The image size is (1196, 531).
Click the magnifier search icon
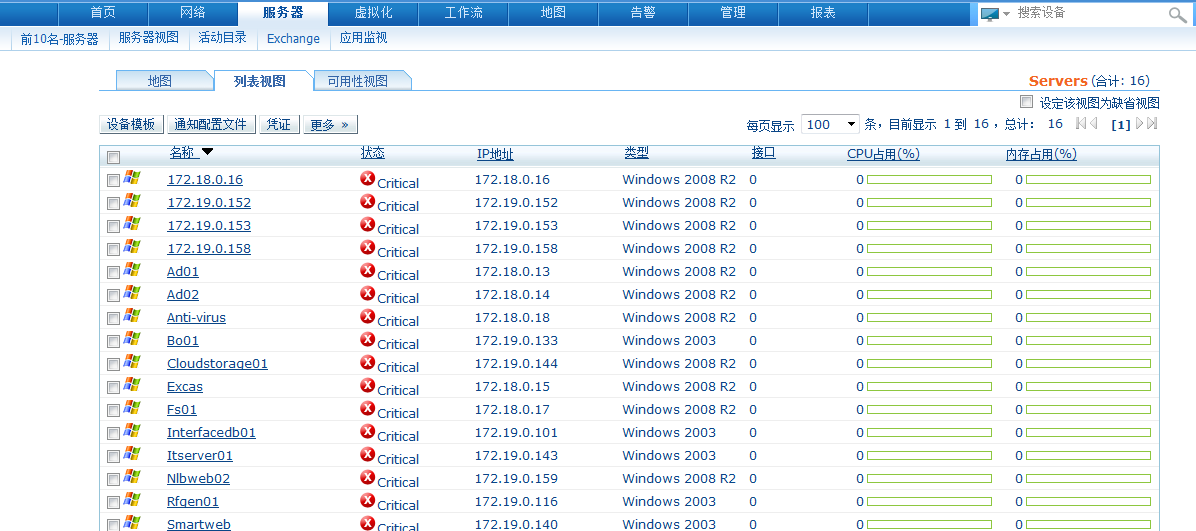coord(1178,14)
